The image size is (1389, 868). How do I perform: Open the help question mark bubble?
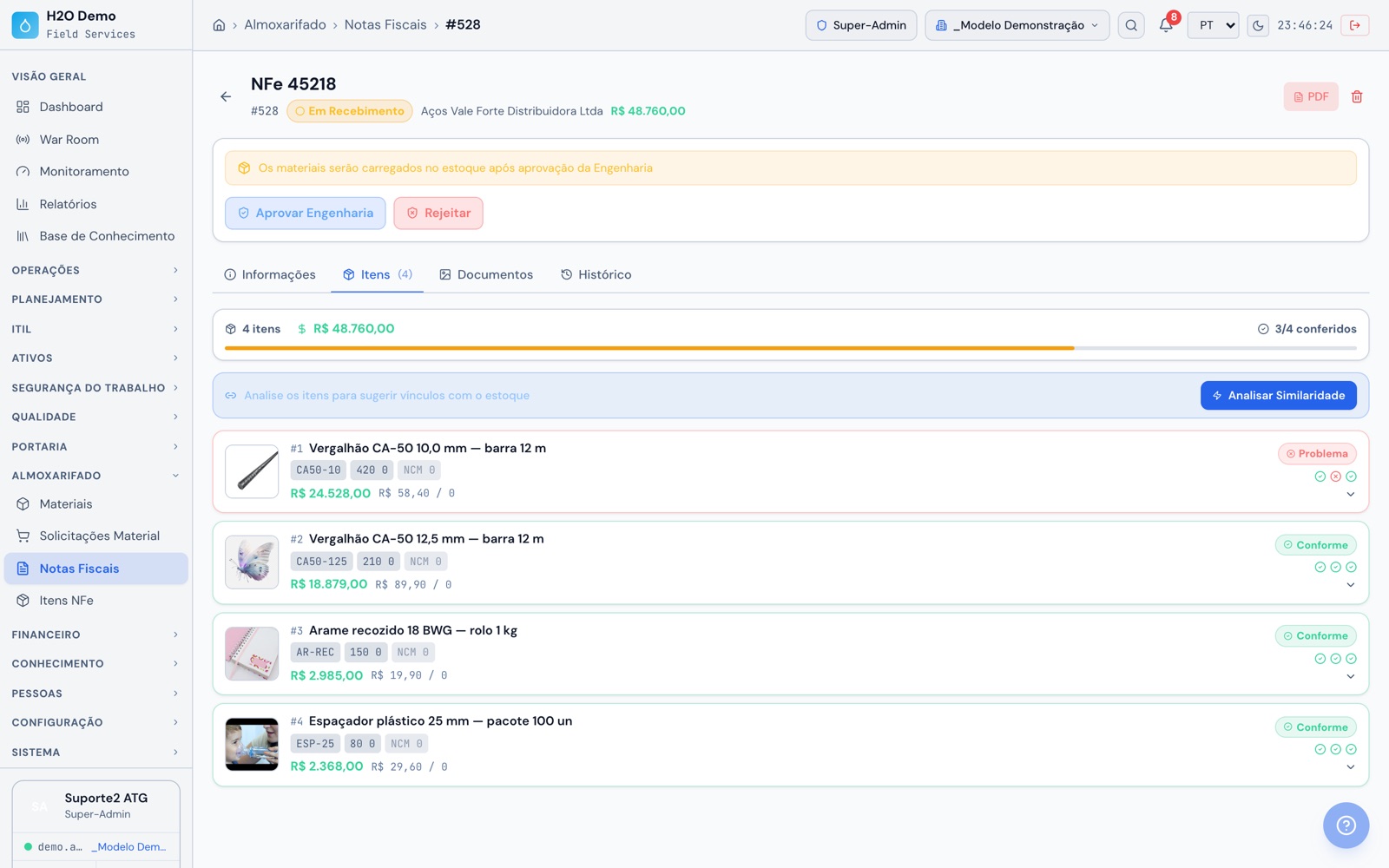[1346, 825]
